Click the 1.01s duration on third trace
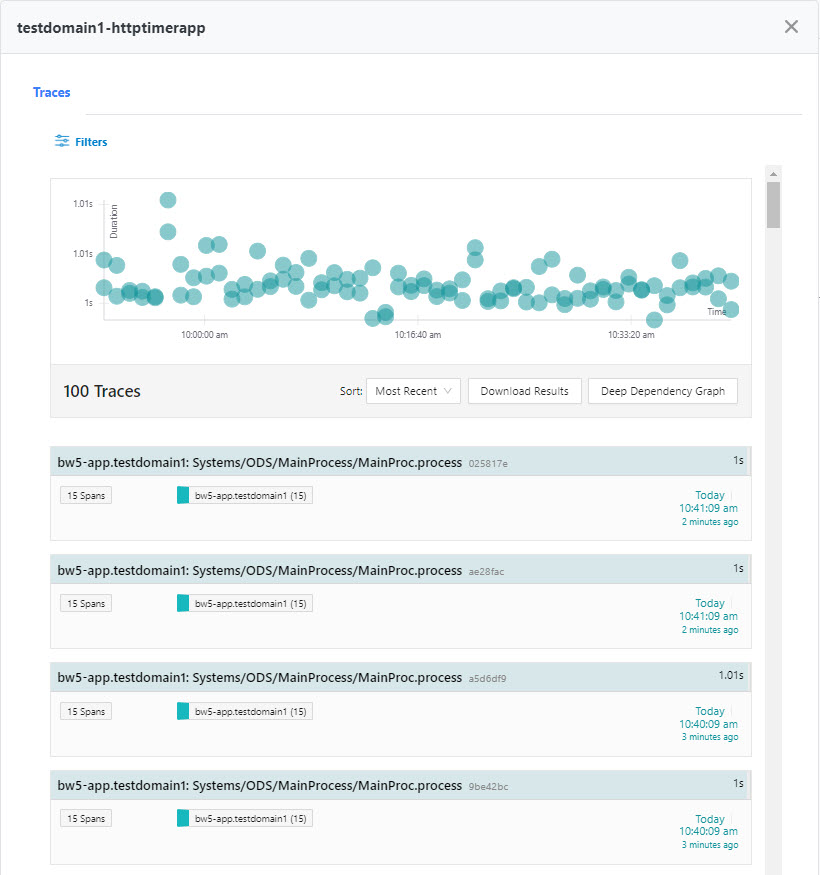The image size is (820, 875). click(x=731, y=675)
